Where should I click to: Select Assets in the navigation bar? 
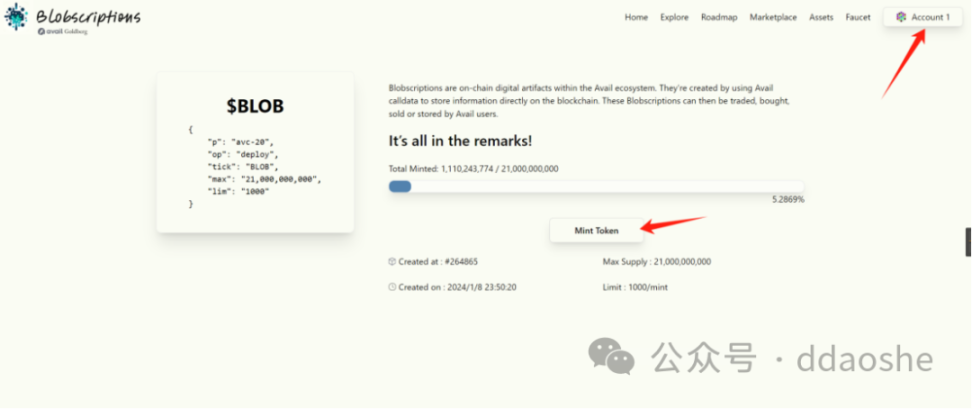point(821,17)
